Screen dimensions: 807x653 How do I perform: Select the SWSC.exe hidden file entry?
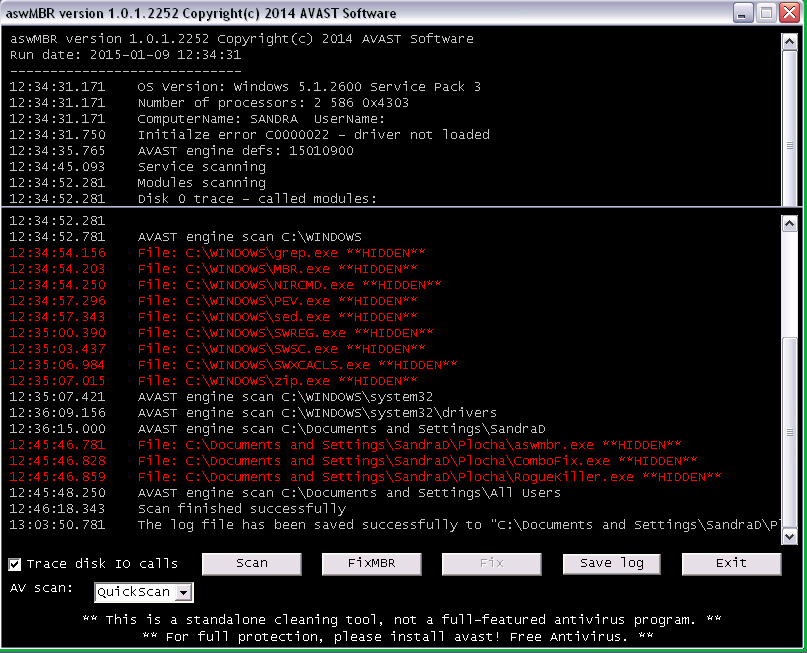217,349
